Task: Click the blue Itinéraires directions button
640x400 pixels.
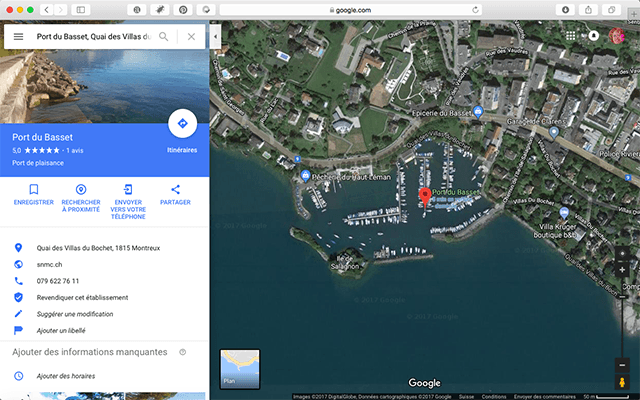Action: (x=182, y=124)
